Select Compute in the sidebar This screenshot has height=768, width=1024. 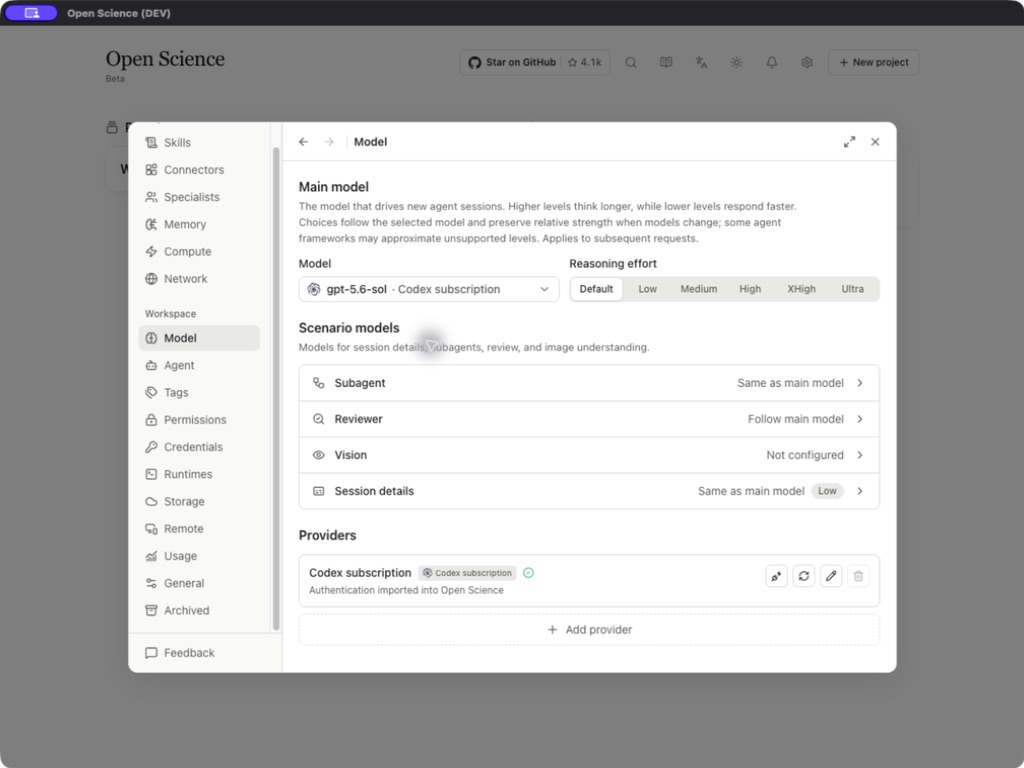199,251
